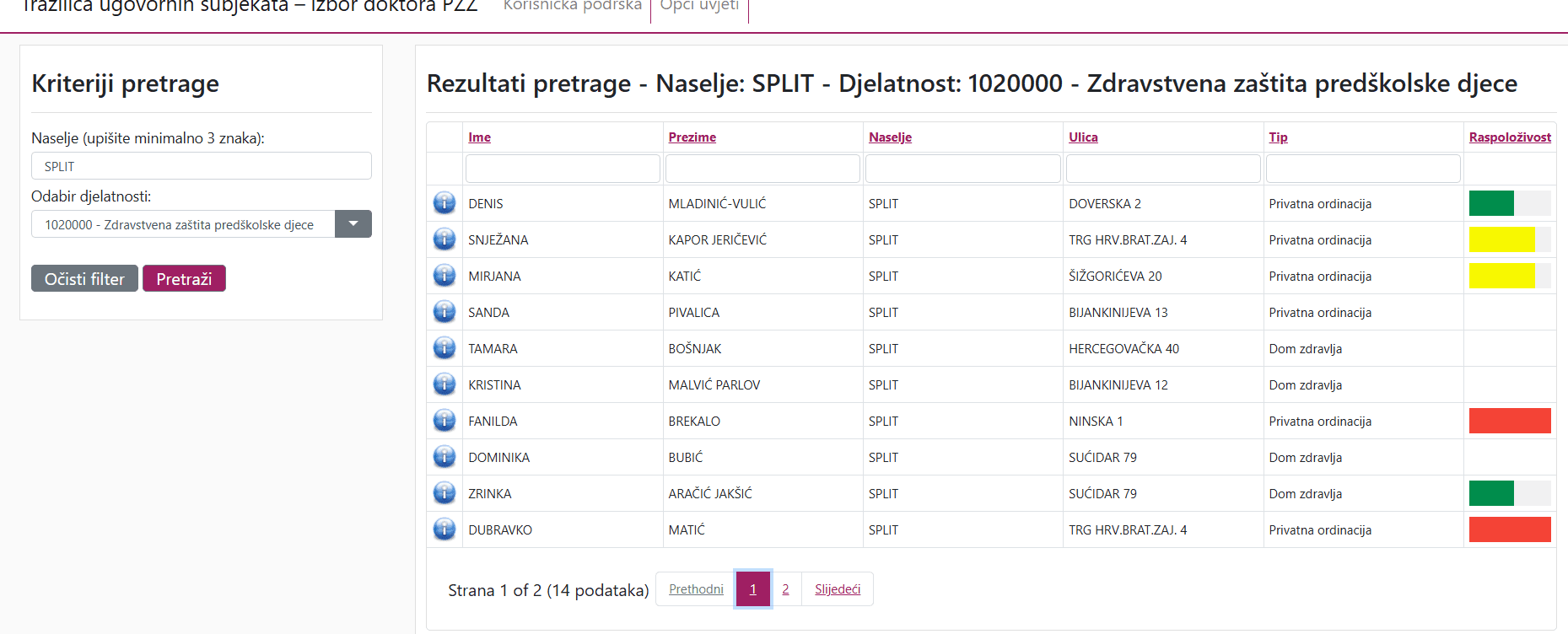This screenshot has width=1568, height=634.
Task: Click green availability bar for Denis
Action: coord(1491,203)
